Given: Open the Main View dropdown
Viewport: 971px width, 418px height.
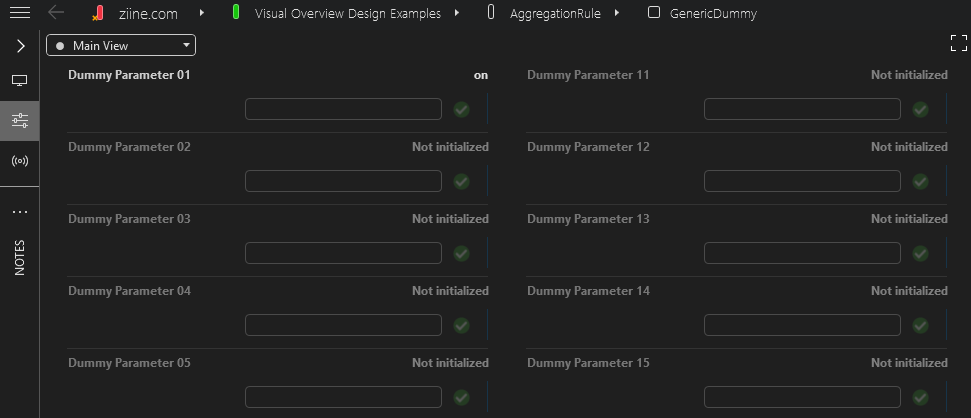Looking at the screenshot, I should tap(121, 46).
